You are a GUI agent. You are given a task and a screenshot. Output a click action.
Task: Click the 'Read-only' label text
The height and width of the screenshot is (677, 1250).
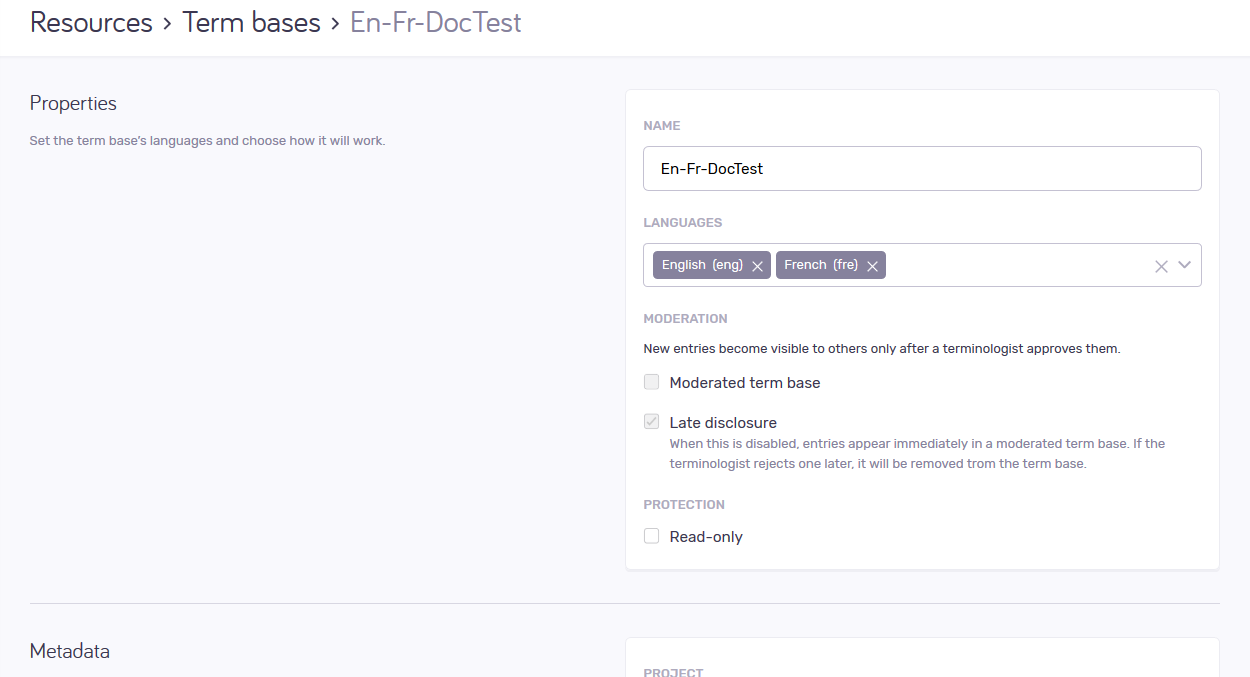[x=705, y=537]
